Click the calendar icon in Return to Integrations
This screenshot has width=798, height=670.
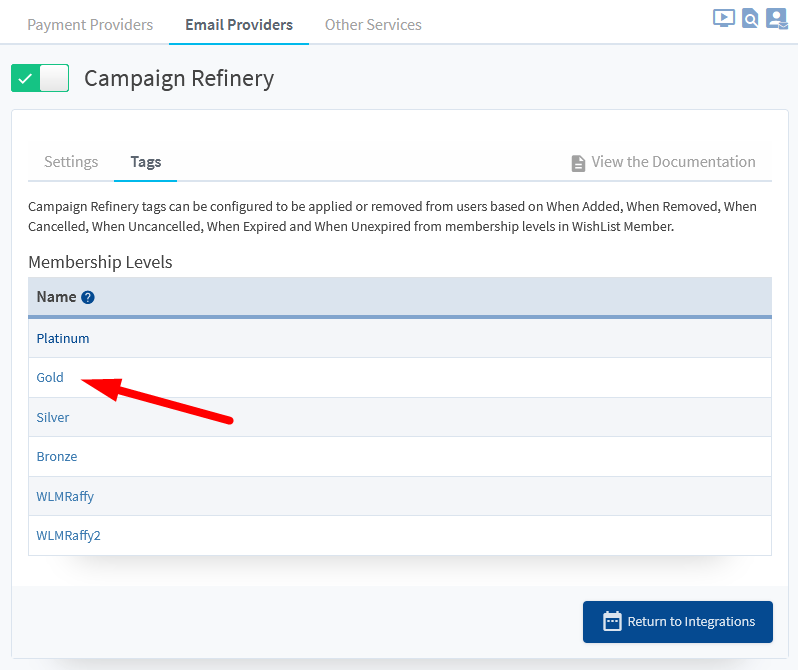612,622
